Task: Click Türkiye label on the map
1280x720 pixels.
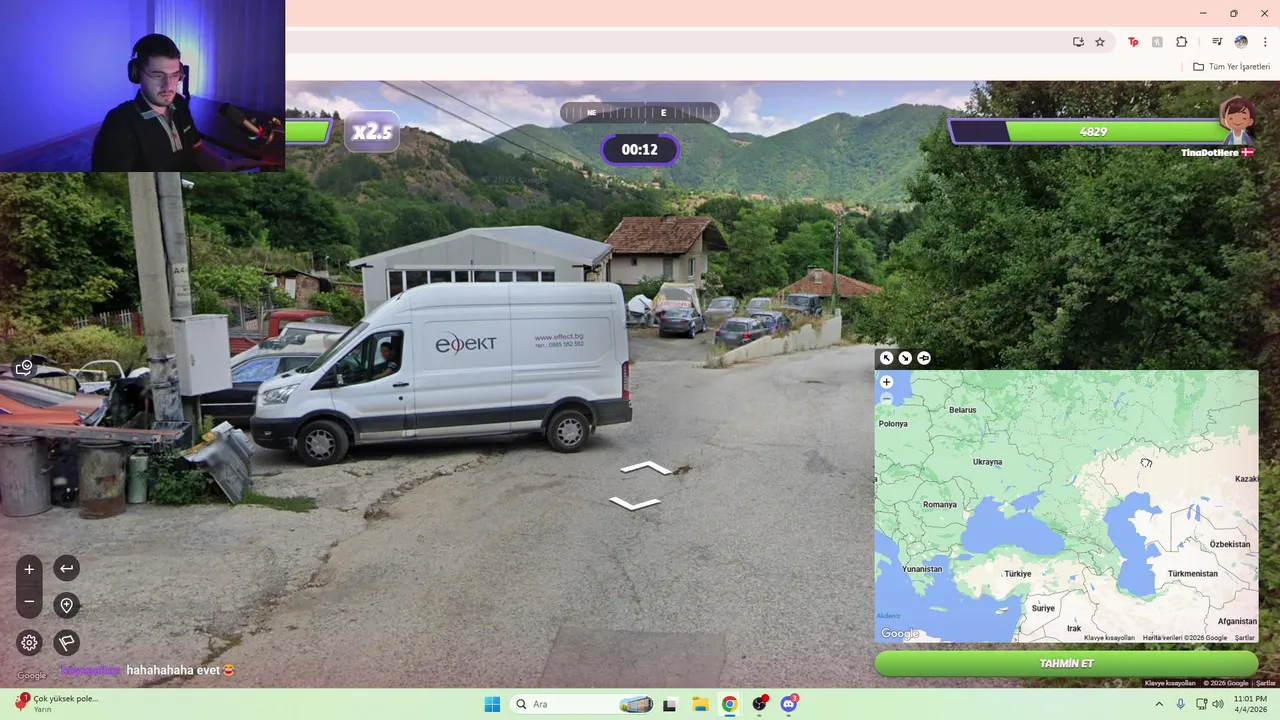Action: [x=1017, y=574]
